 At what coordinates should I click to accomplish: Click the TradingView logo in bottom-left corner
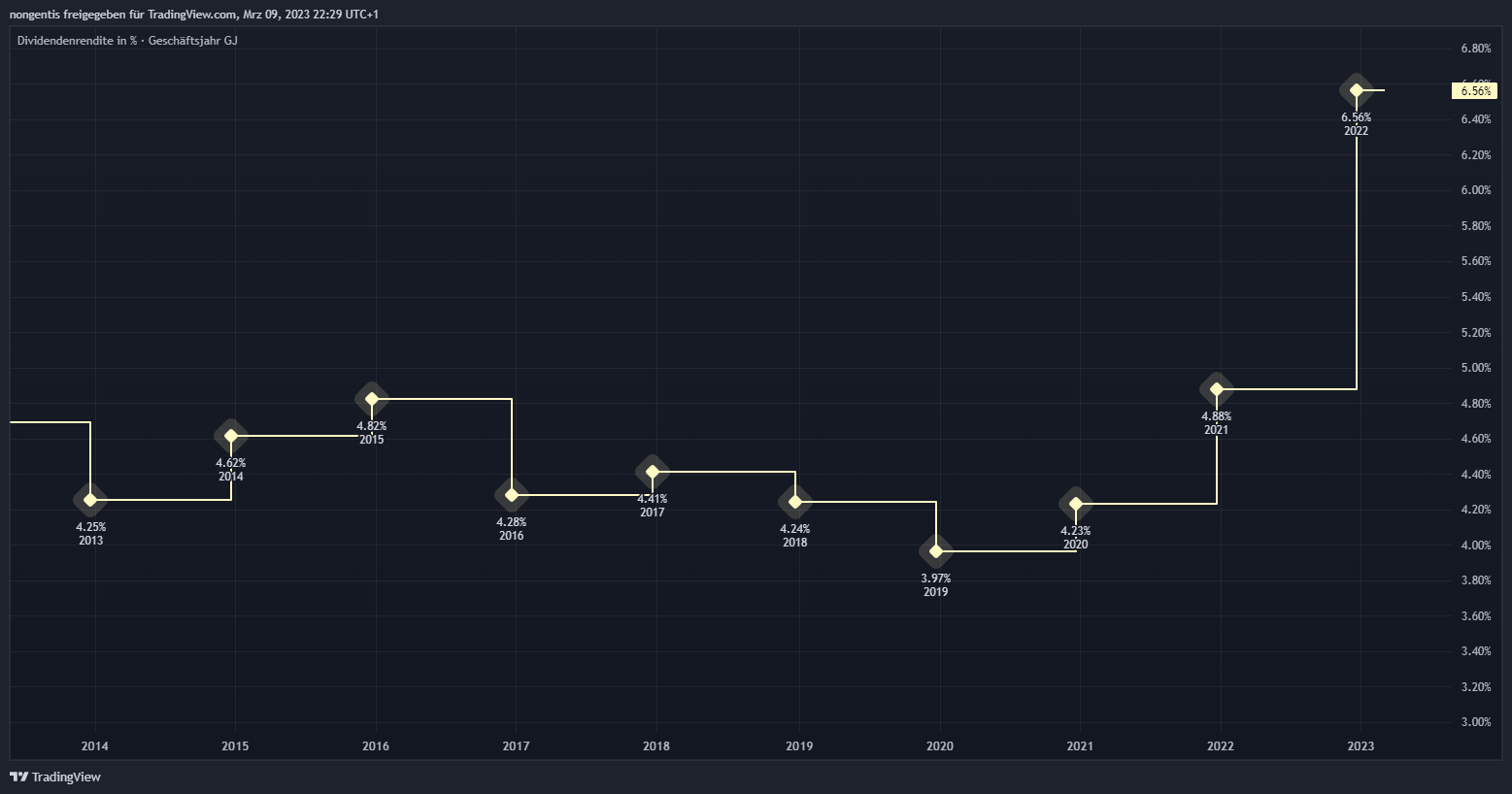(x=55, y=777)
